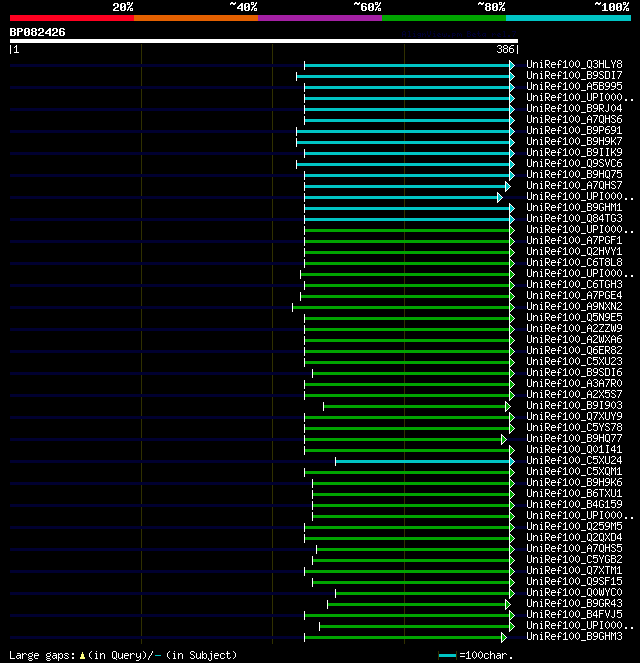Select the UniRef100_C5YS78 label
The width and height of the screenshot is (640, 663).
pyautogui.click(x=574, y=427)
